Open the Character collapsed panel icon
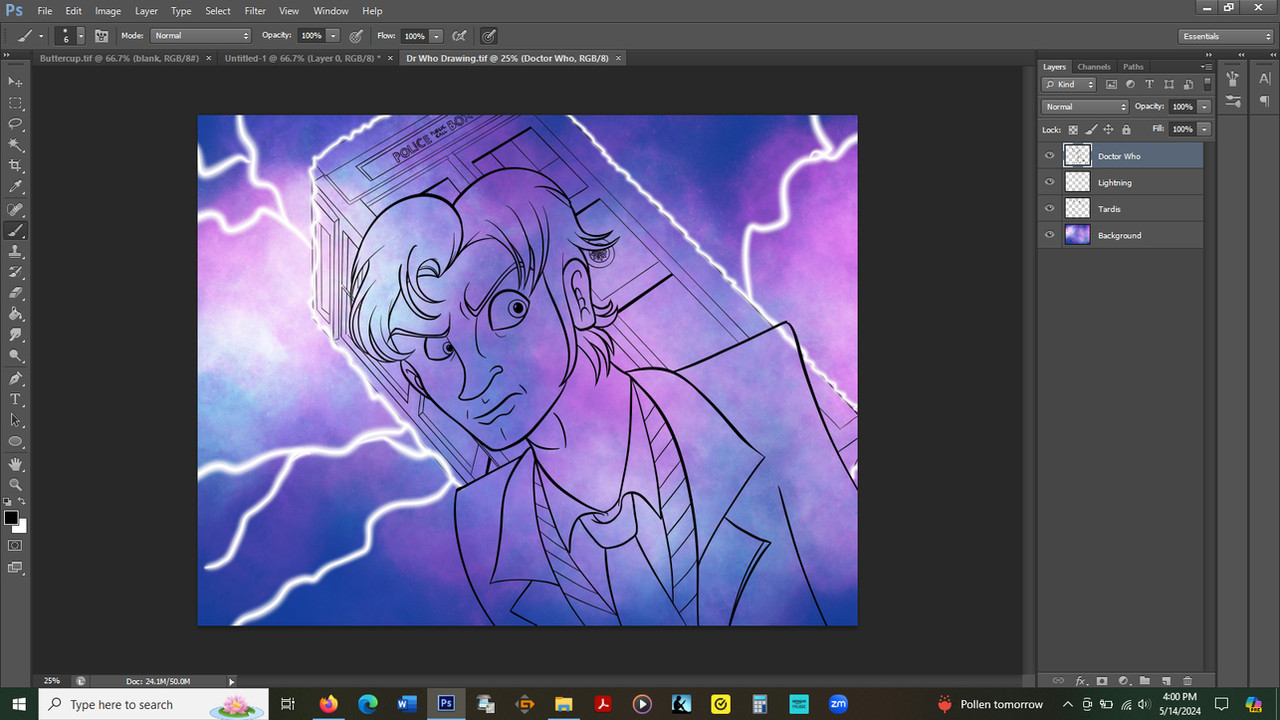Screen dimensions: 1280x720 tap(1264, 80)
